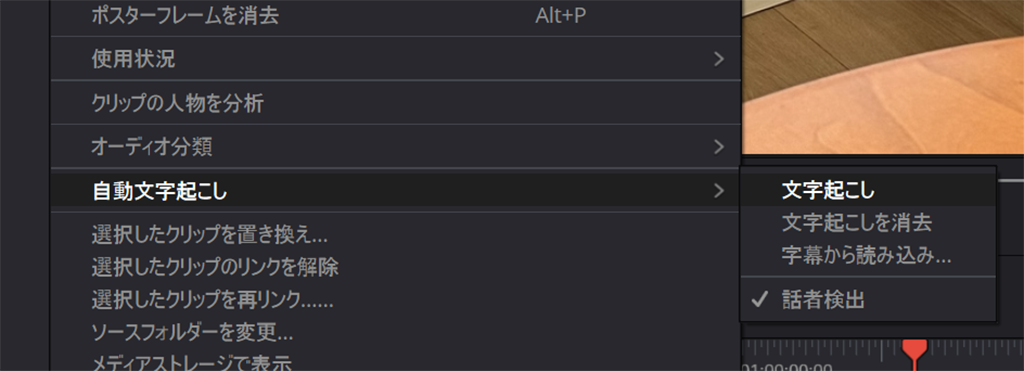This screenshot has width=1024, height=371.
Task: Expand the オーディオ分類 submenu arrow
Action: coord(718,147)
